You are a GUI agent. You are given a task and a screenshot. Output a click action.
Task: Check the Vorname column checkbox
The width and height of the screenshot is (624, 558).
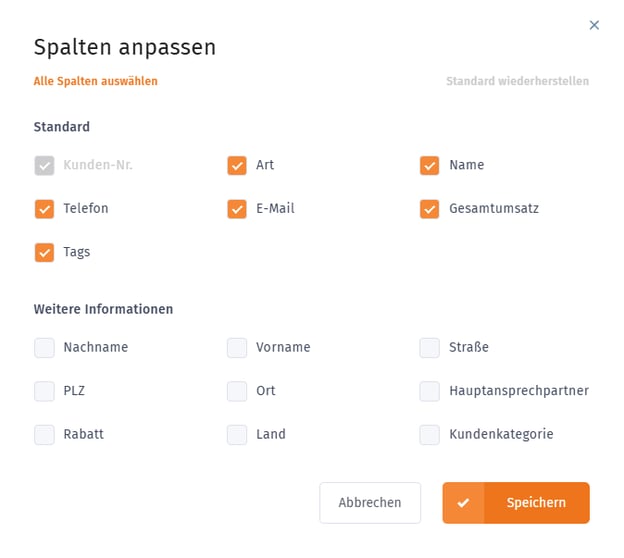(x=237, y=348)
